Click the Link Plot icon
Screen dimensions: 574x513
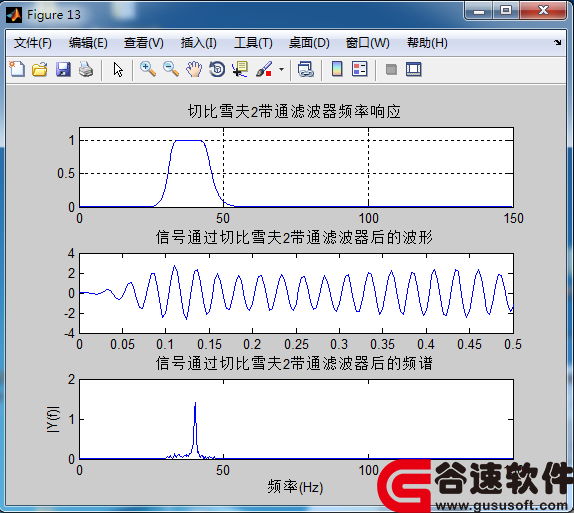pyautogui.click(x=306, y=69)
